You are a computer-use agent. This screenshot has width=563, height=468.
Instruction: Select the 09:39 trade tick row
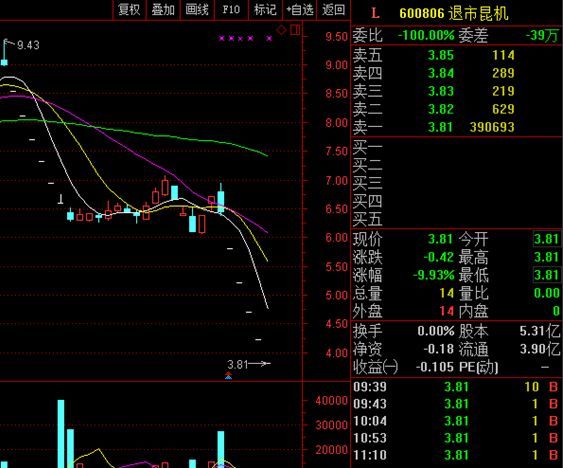tap(456, 387)
